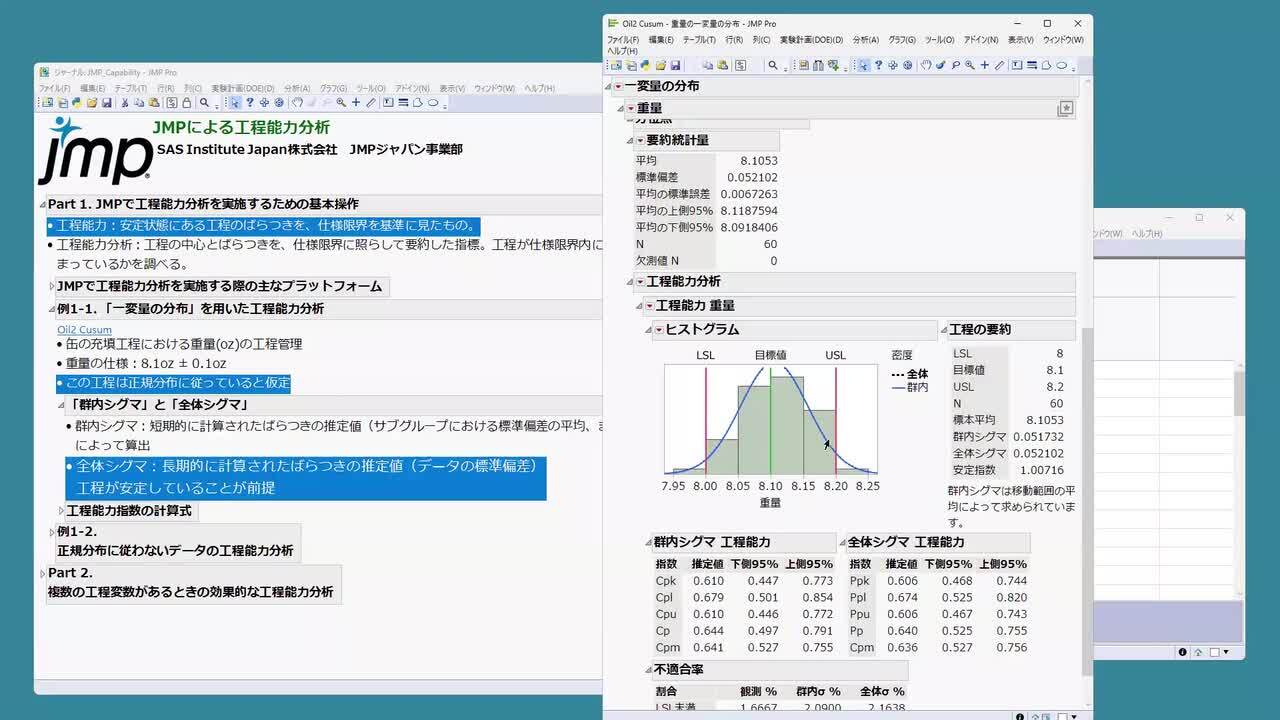Click the Ppk 推定値 cell 0.606

point(901,581)
